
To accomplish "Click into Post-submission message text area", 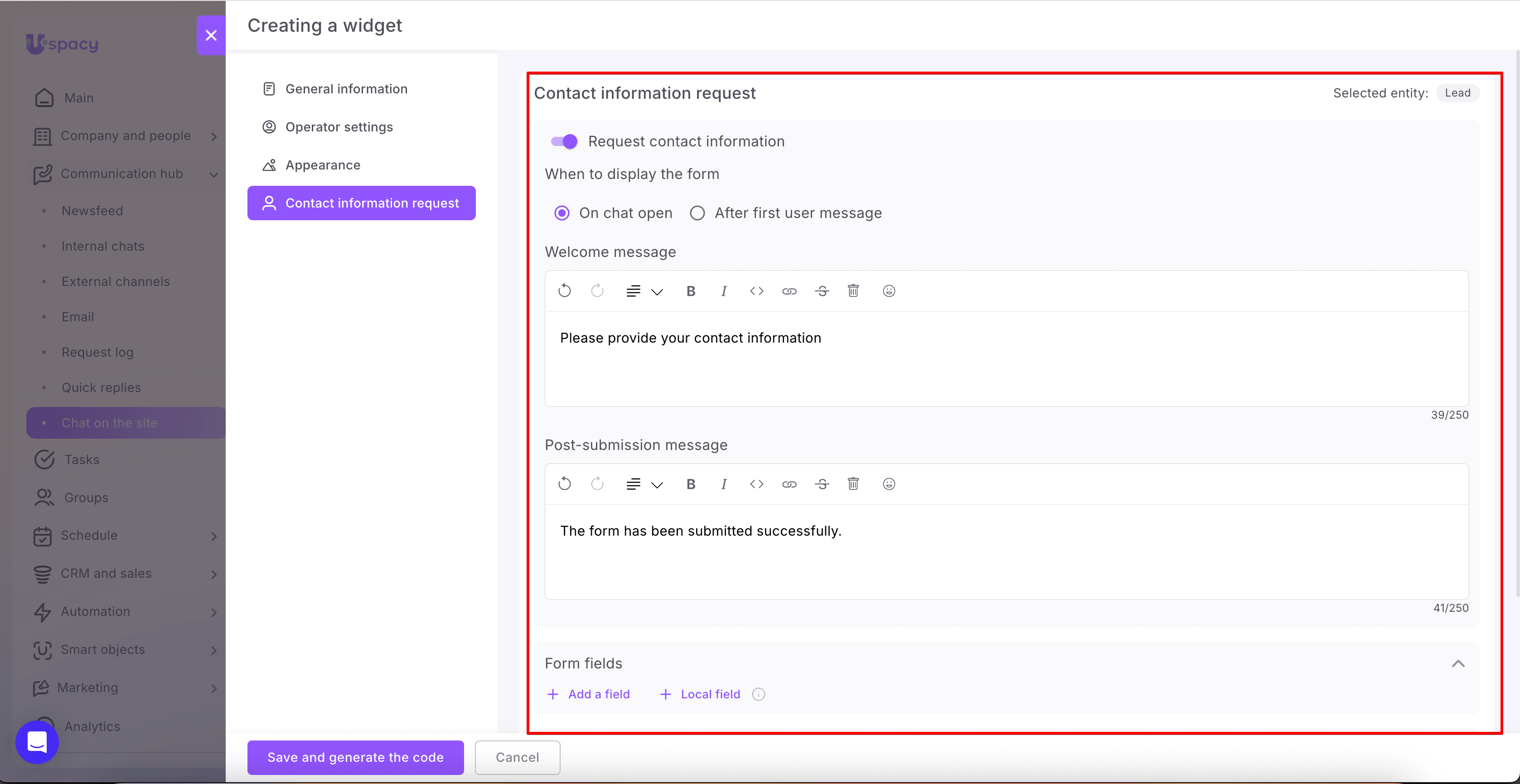I will 1007,552.
